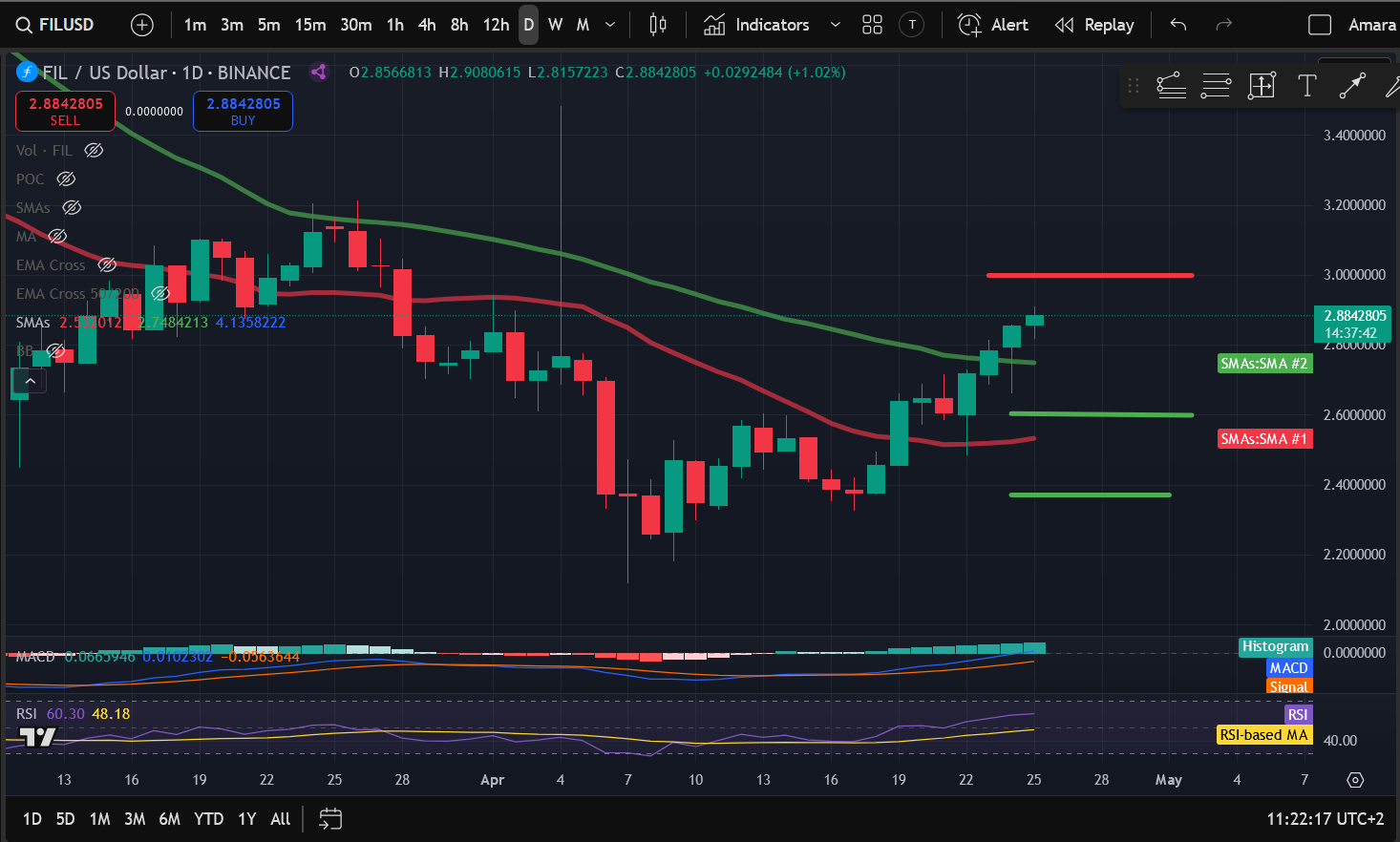The image size is (1400, 842).
Task: Toggle visibility of the MA indicator
Action: (57, 236)
